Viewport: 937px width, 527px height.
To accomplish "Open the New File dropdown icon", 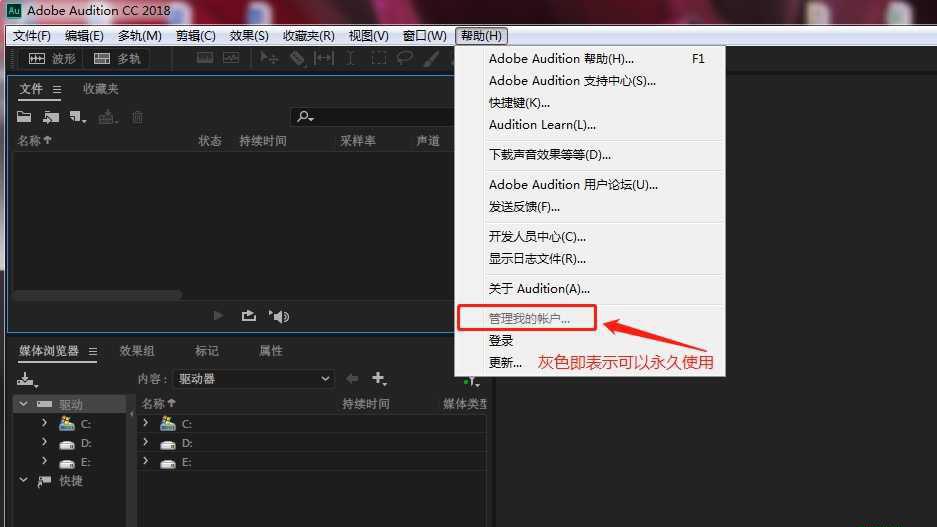I will click(78, 117).
